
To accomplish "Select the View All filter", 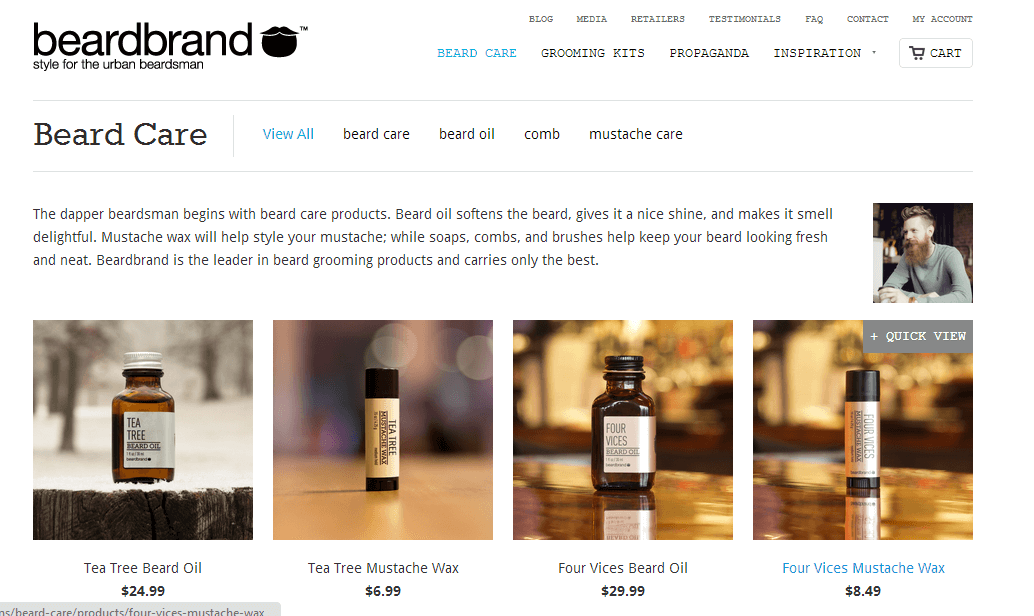I will click(288, 134).
